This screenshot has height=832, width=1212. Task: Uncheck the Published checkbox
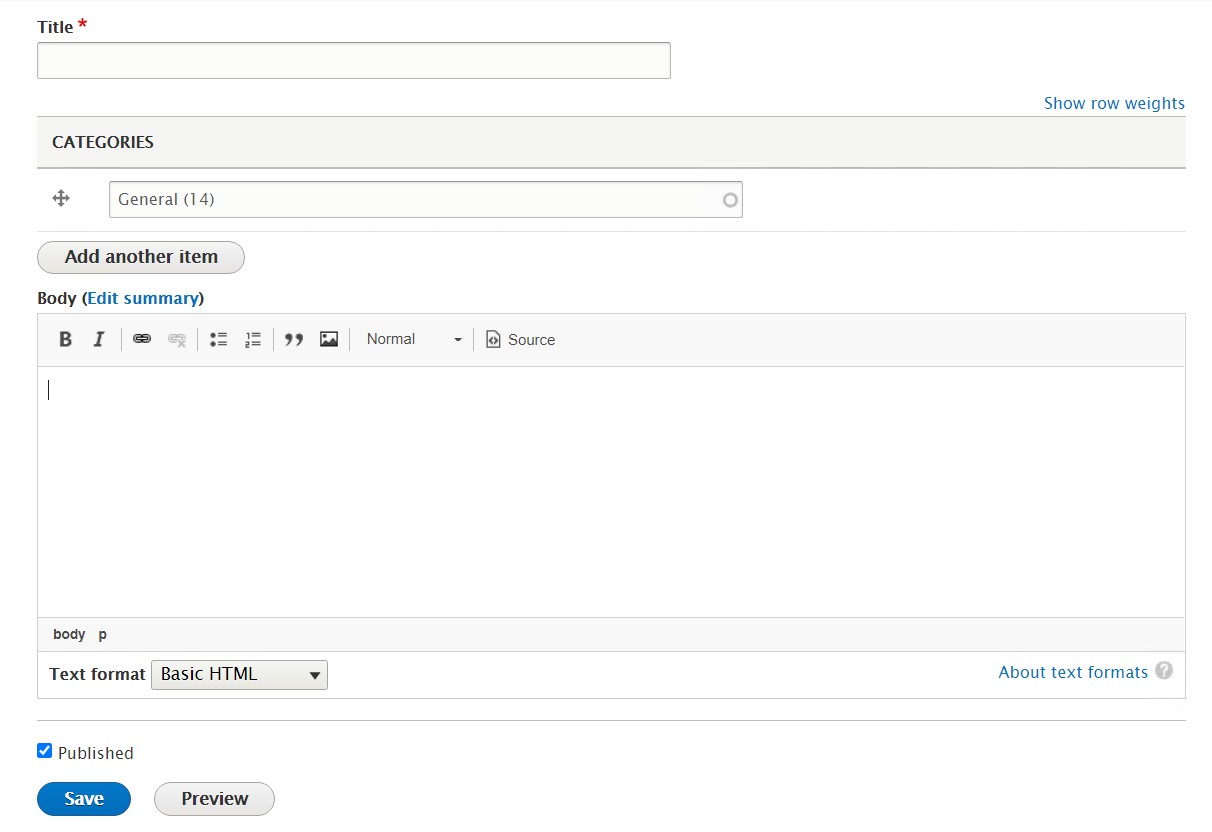pos(44,750)
